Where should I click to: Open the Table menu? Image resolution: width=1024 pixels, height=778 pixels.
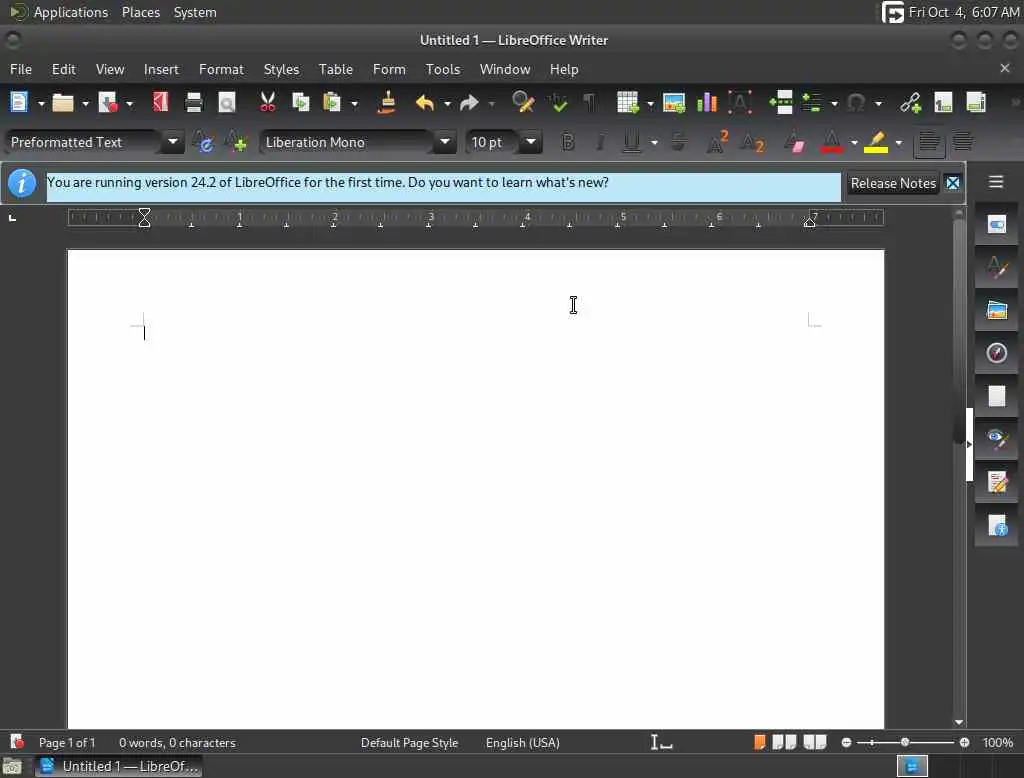point(336,69)
